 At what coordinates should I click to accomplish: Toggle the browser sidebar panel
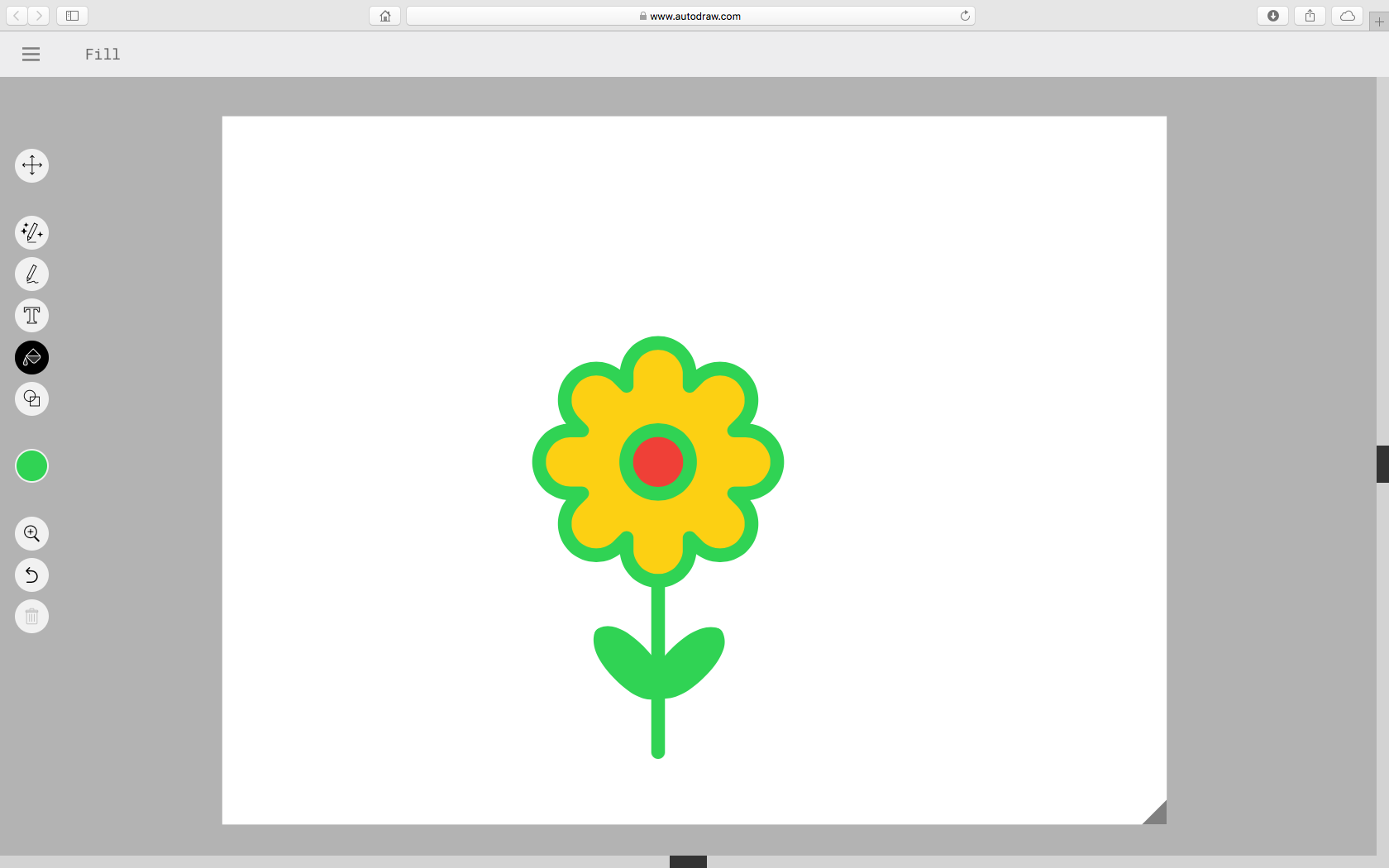point(72,15)
